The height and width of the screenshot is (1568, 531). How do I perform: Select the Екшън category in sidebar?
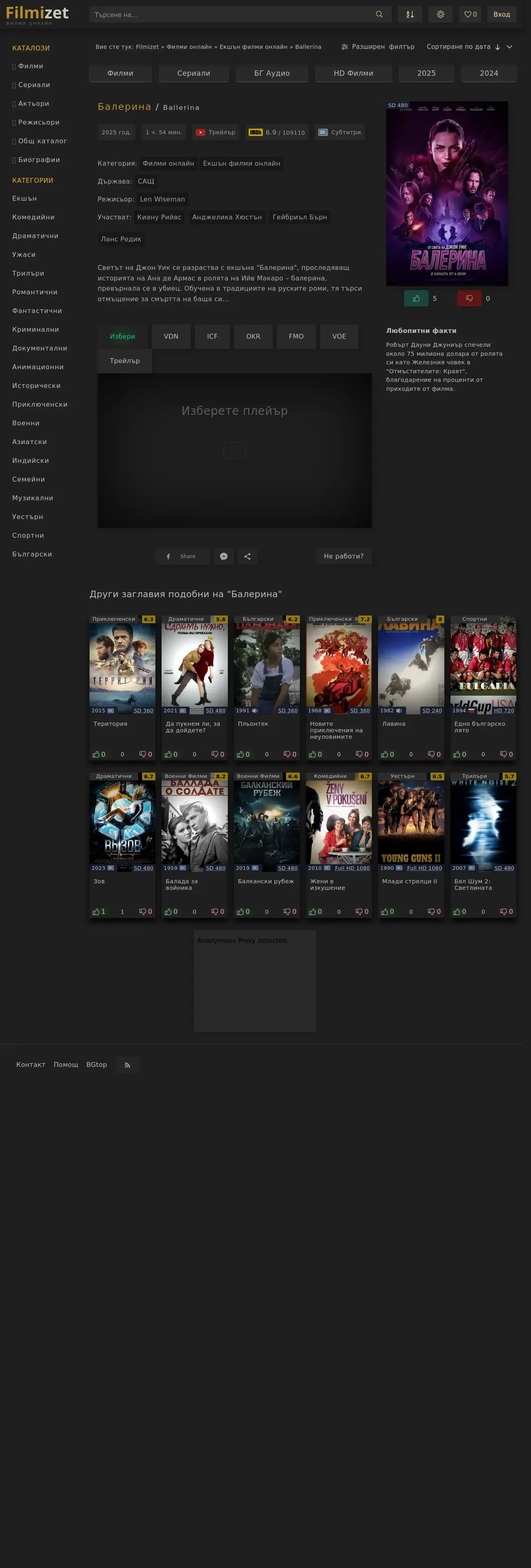pos(24,198)
